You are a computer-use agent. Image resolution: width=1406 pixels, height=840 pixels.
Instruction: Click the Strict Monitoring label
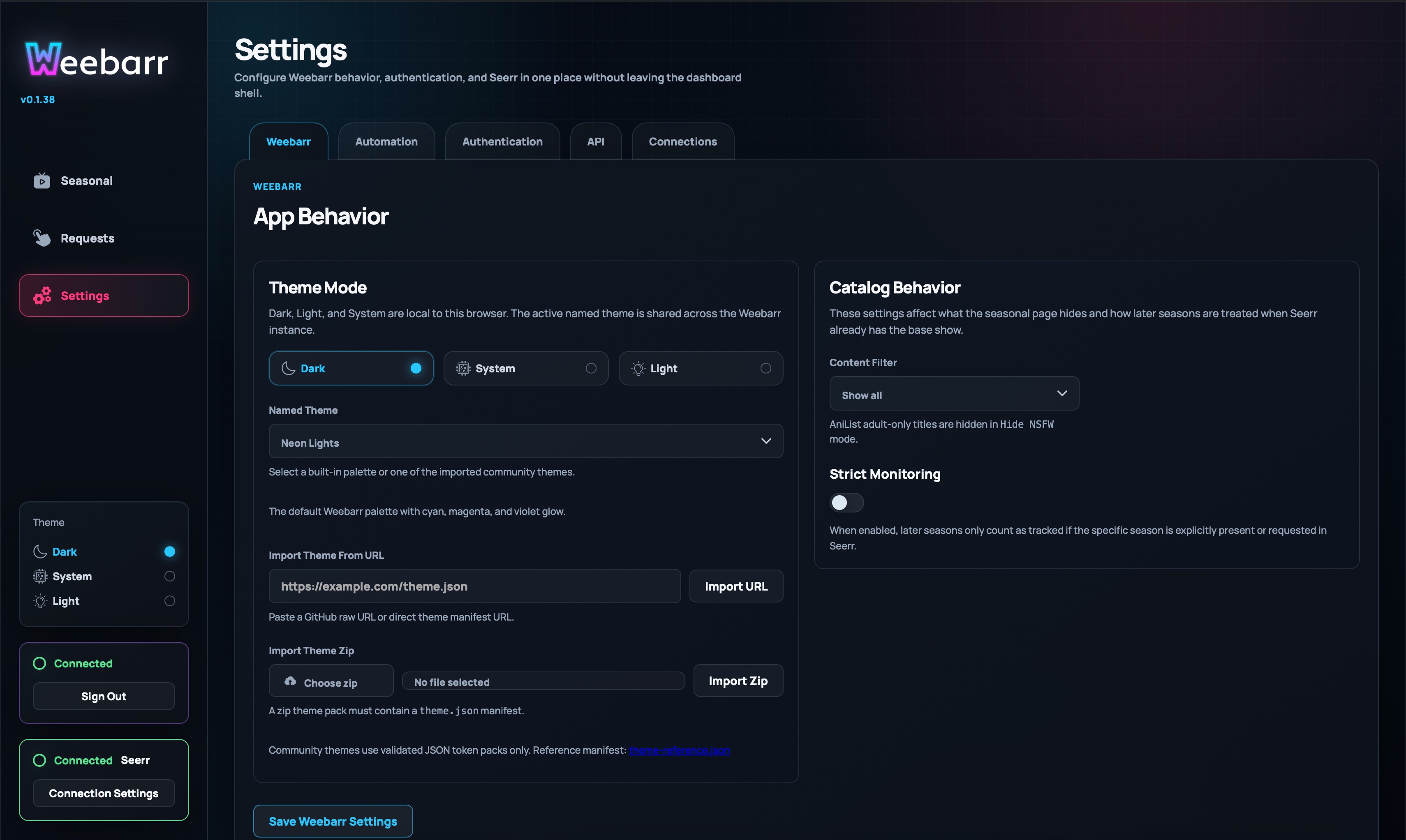click(x=884, y=474)
